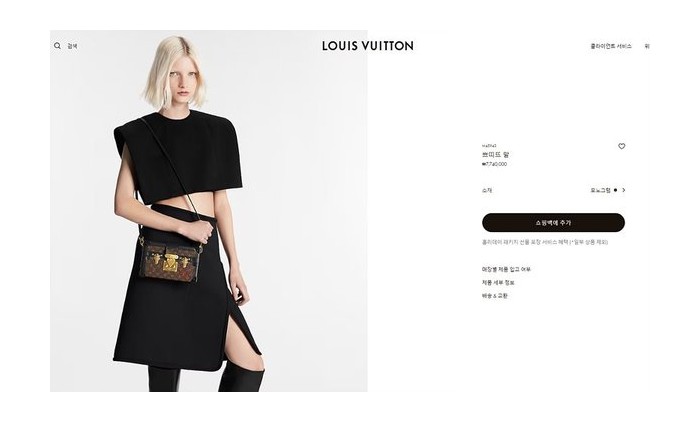The width and height of the screenshot is (700, 422).
Task: Click the magnifying glass search icon
Action: [x=57, y=46]
